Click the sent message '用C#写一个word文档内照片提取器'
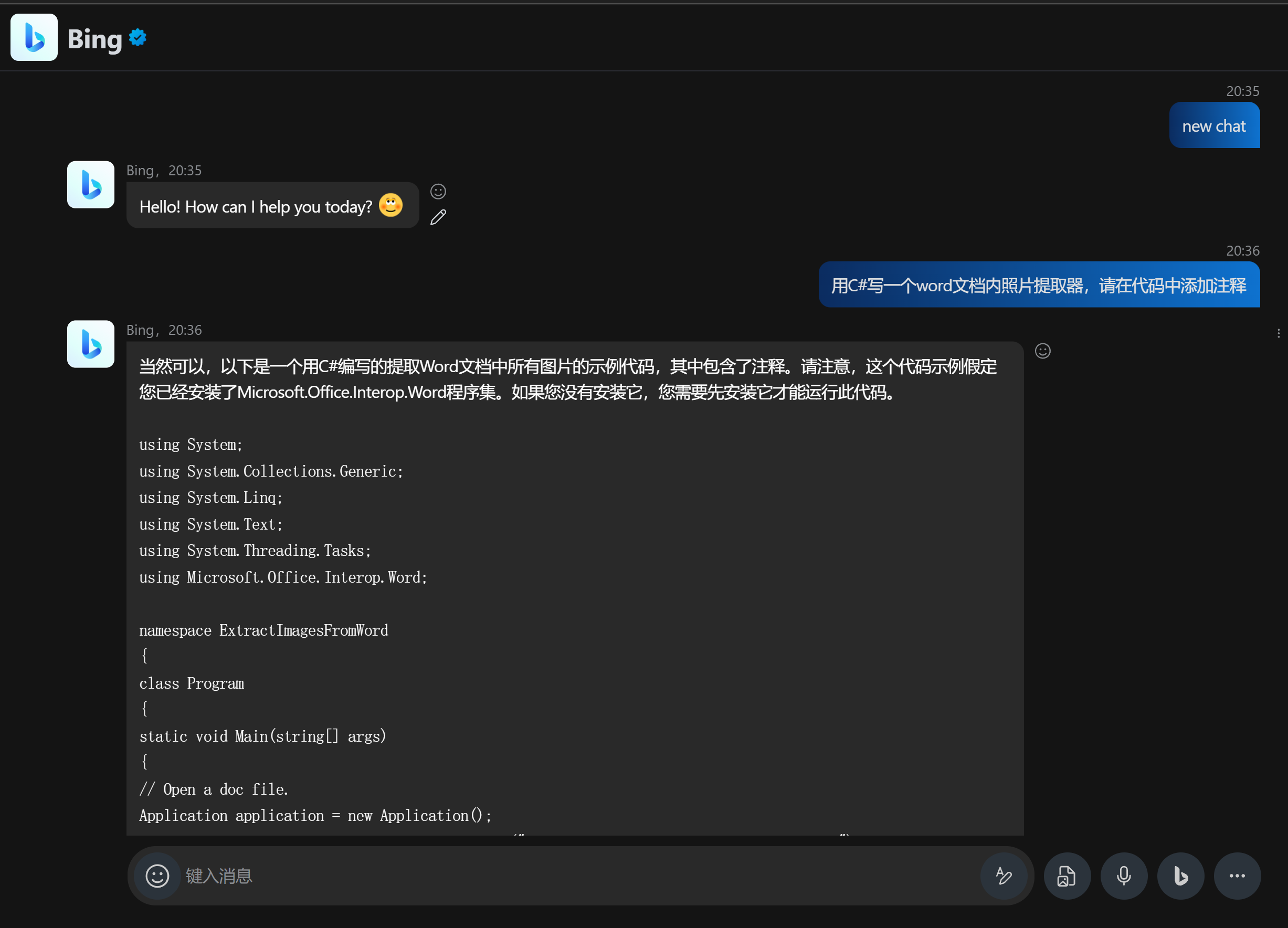Viewport: 1288px width, 928px height. point(1039,284)
